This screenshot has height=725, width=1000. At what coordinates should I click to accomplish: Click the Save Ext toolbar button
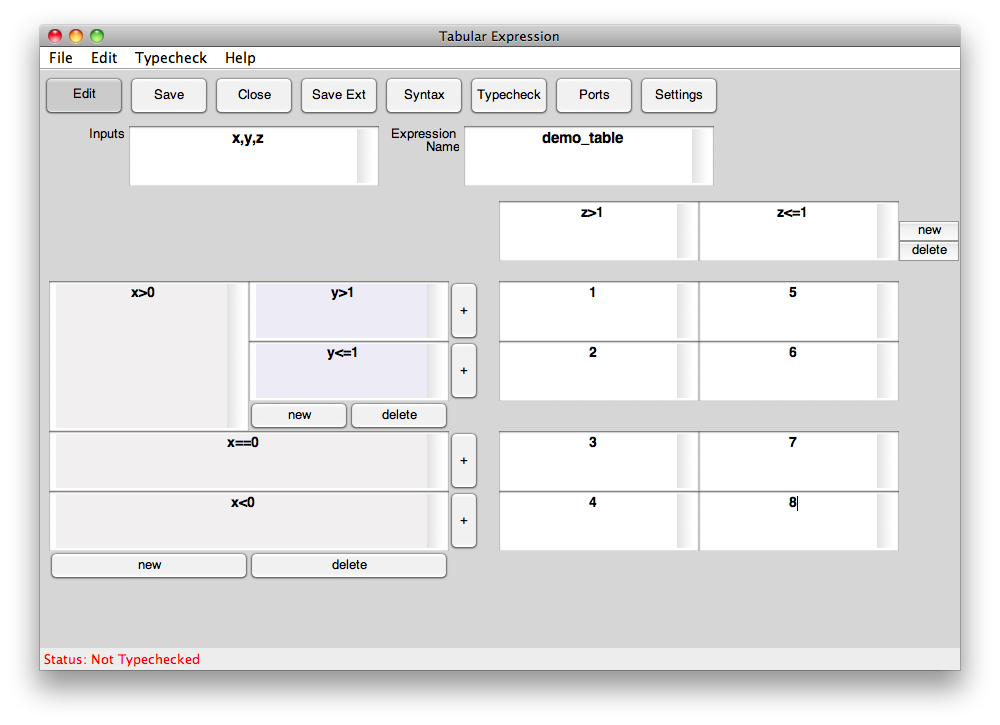click(x=339, y=95)
